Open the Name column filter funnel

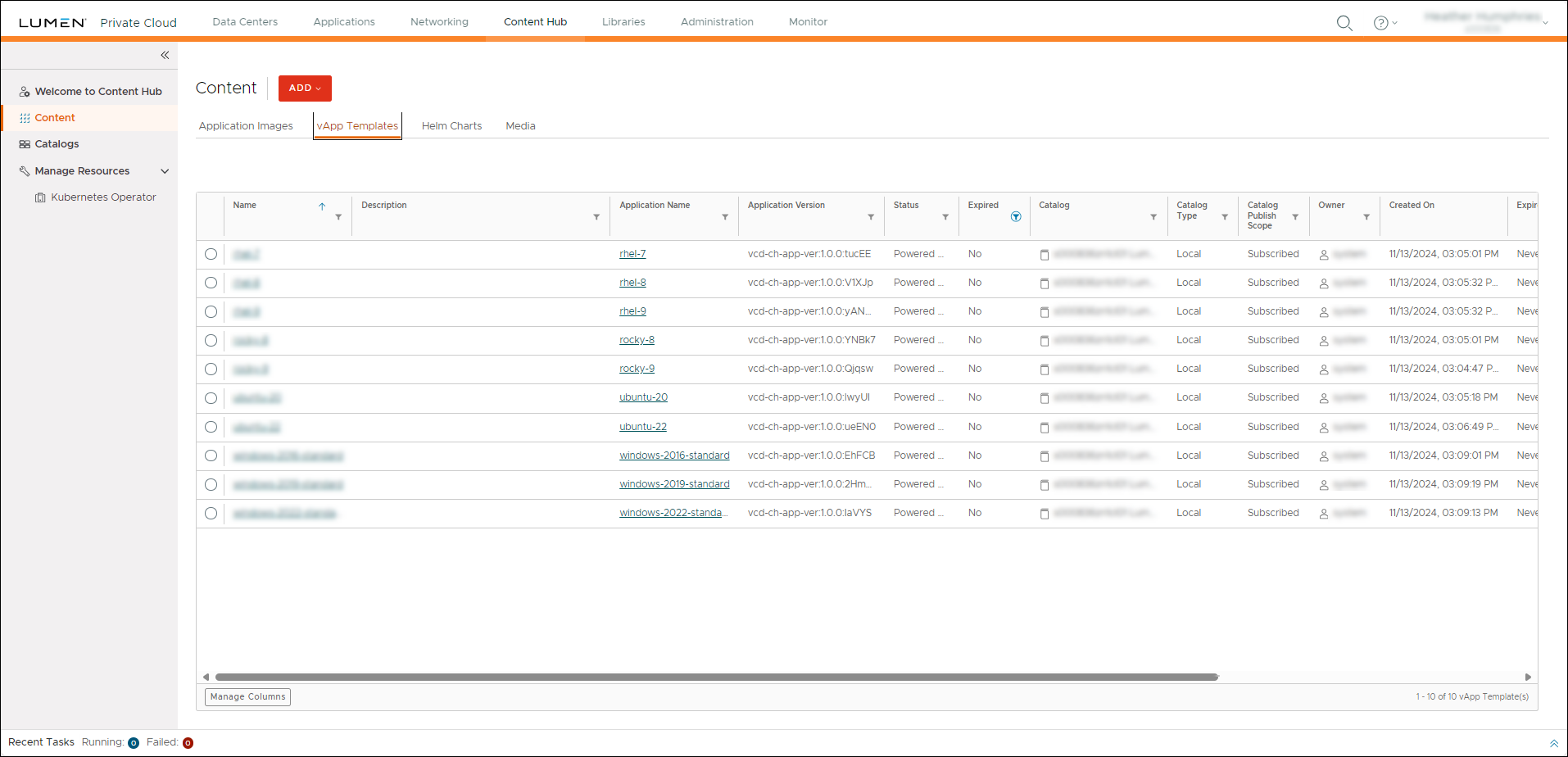[338, 218]
